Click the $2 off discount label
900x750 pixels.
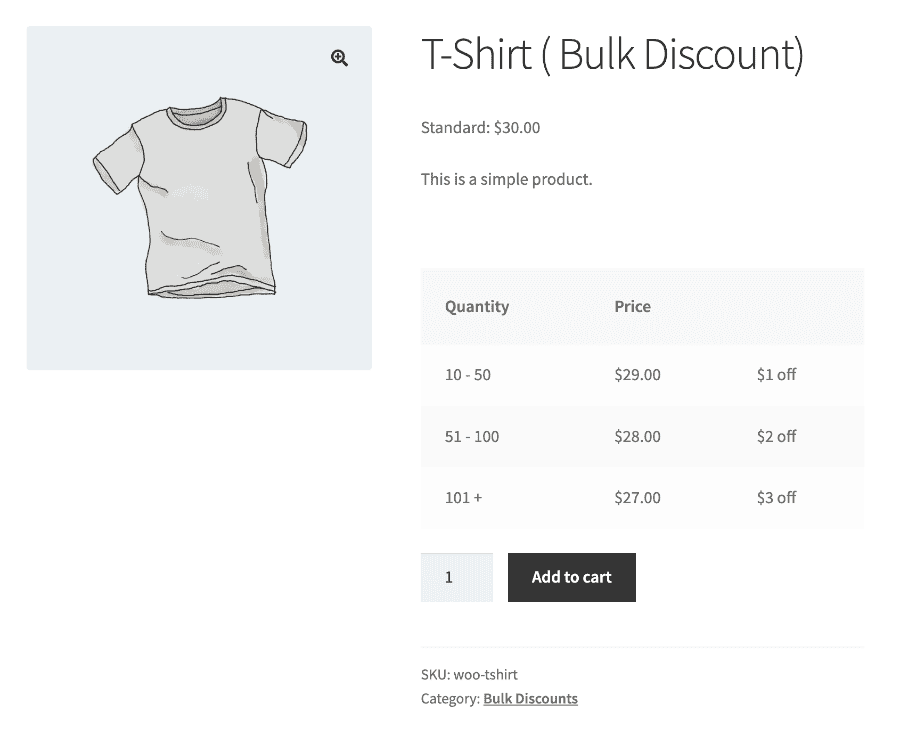(x=776, y=437)
